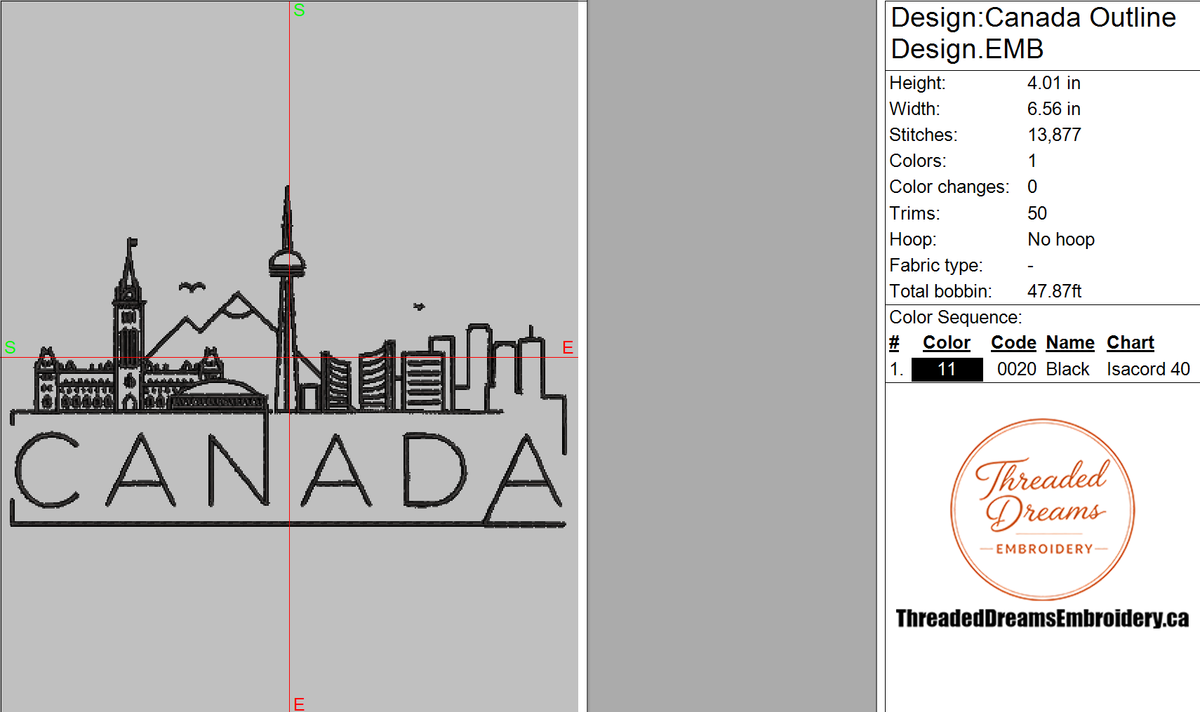Viewport: 1200px width, 712px height.
Task: Click the 'Color changes:' label
Action: [x=950, y=187]
